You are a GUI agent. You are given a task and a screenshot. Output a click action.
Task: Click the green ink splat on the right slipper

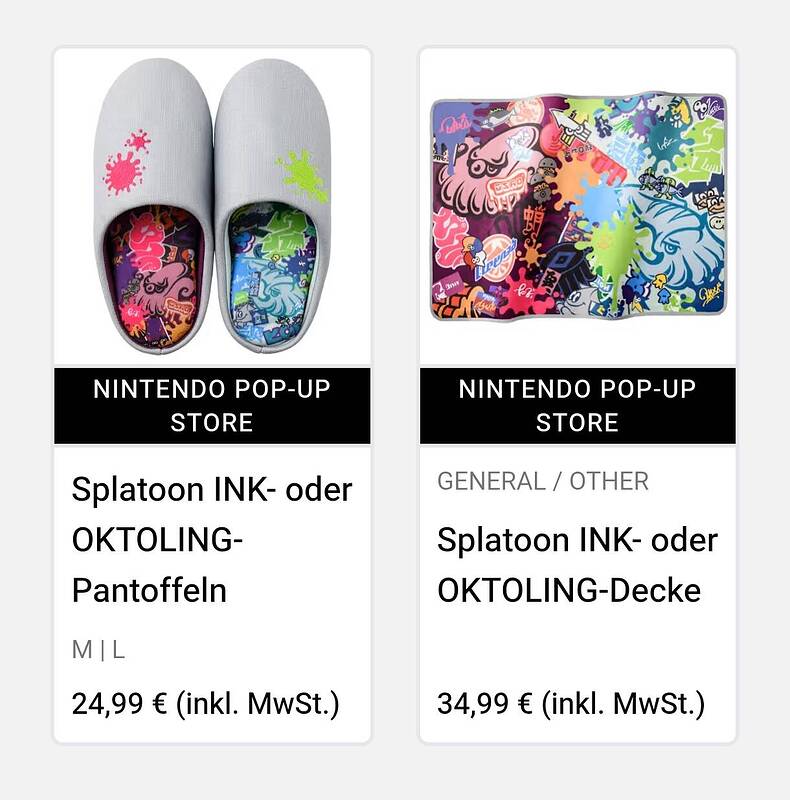302,174
